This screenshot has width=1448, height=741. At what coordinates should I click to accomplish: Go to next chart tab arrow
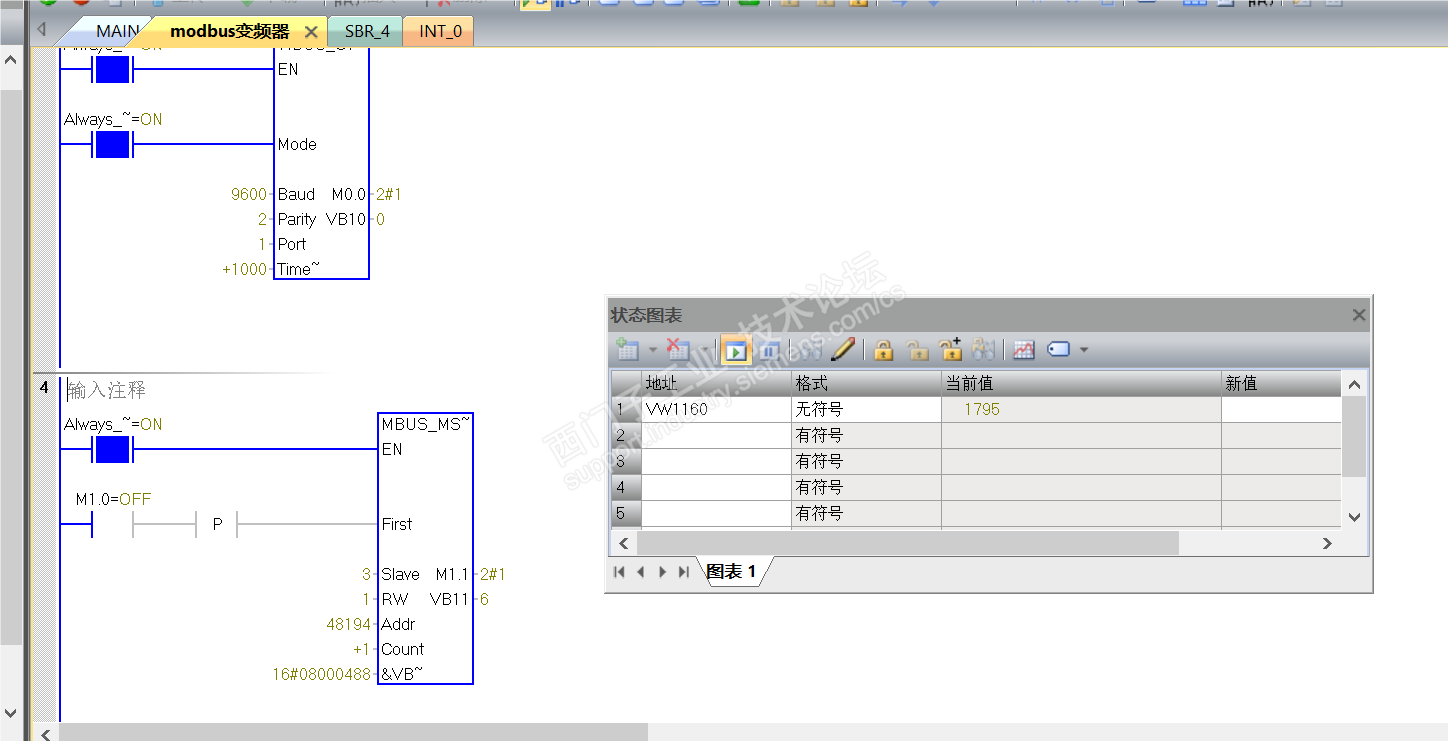[x=662, y=572]
